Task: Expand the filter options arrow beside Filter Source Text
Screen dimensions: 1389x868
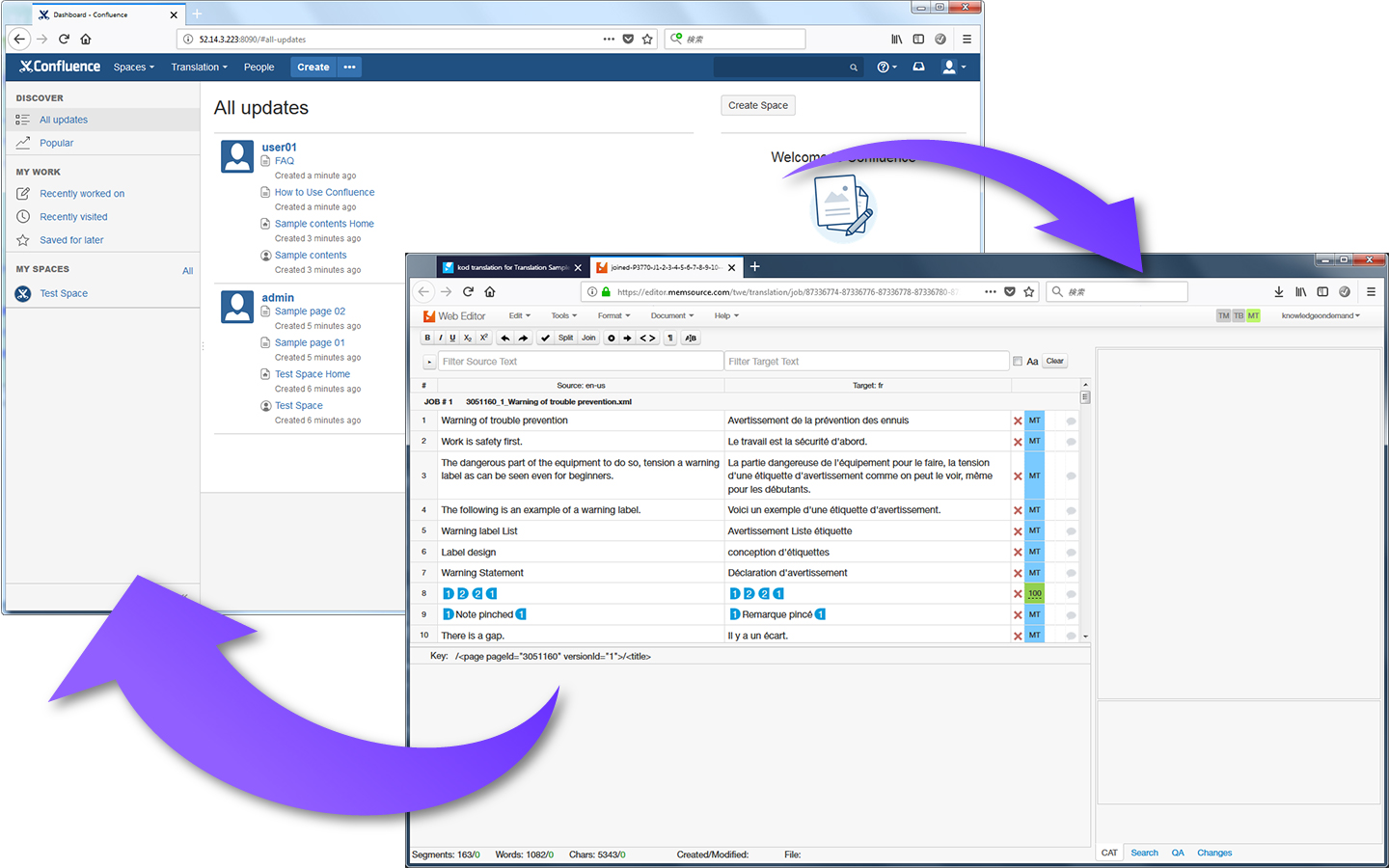Action: pos(429,362)
